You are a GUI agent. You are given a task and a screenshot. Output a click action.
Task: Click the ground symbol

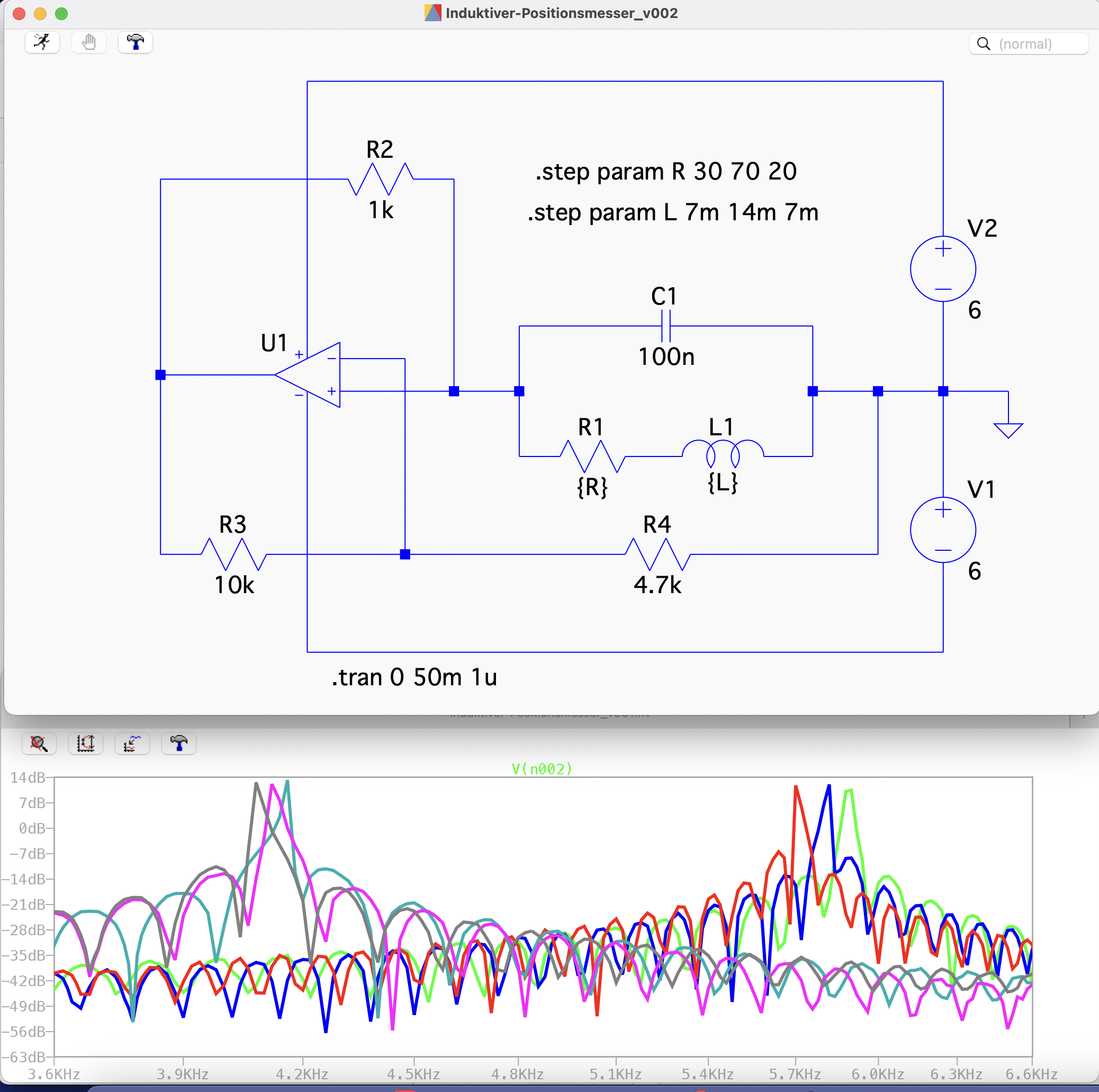point(1008,429)
